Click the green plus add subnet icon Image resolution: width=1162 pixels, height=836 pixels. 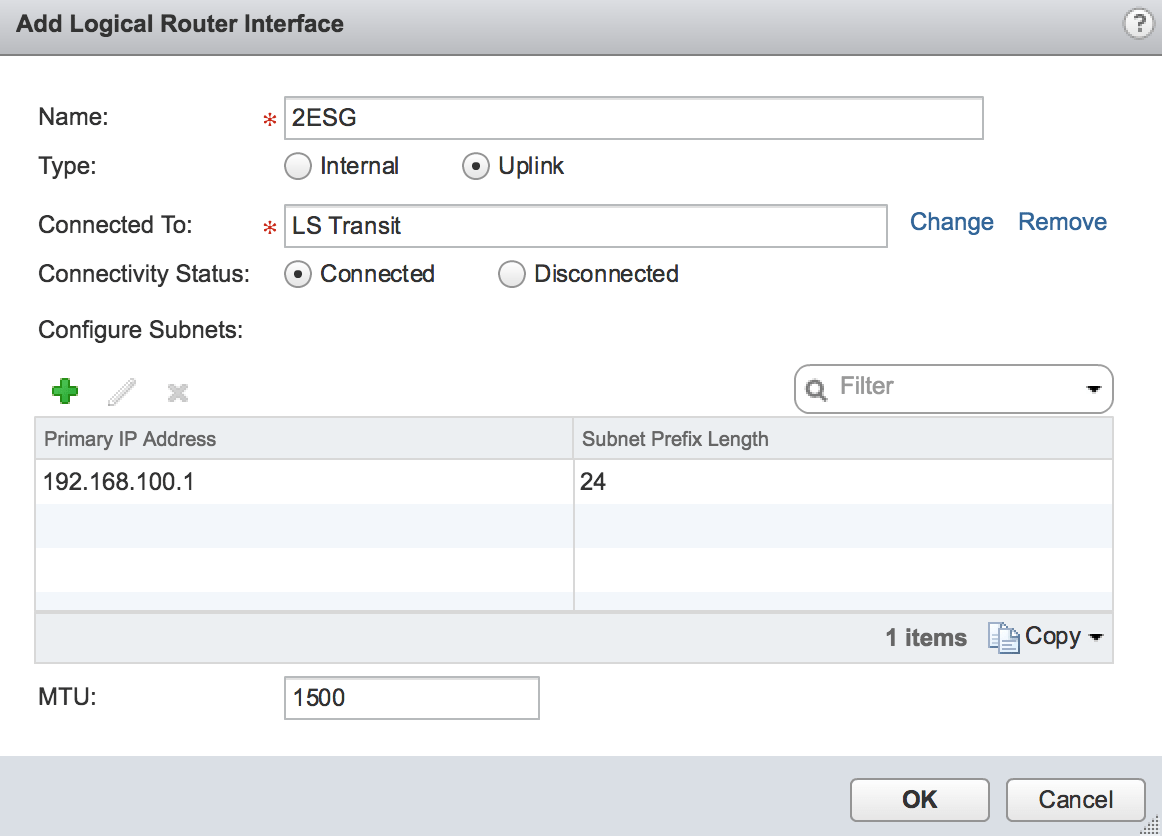click(65, 391)
